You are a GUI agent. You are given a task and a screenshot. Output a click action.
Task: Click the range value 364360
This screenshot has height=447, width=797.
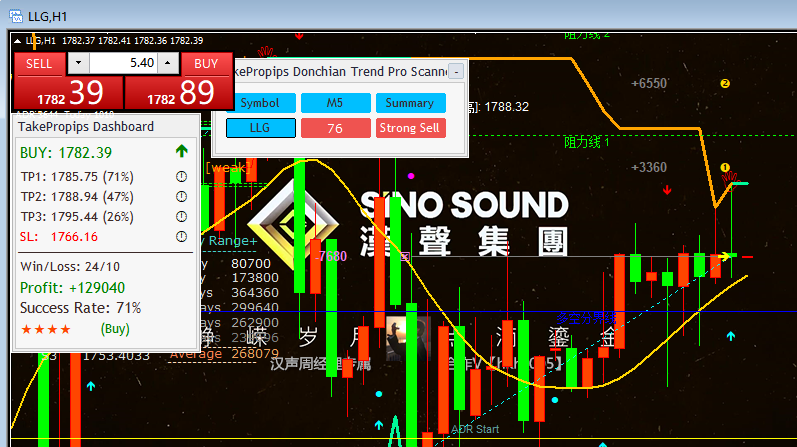[255, 293]
